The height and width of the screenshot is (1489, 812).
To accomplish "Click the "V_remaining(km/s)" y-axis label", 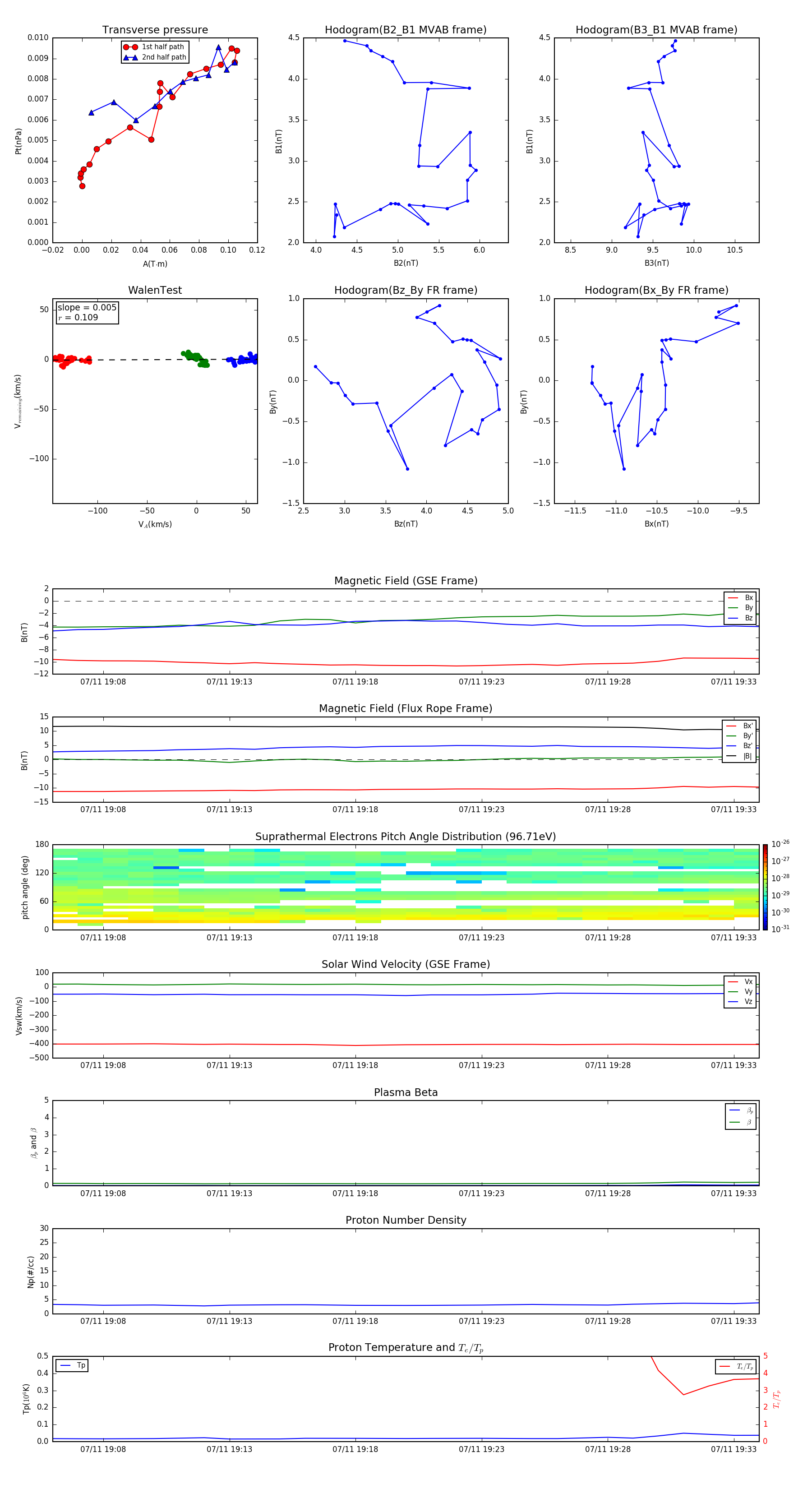I will tap(18, 401).
